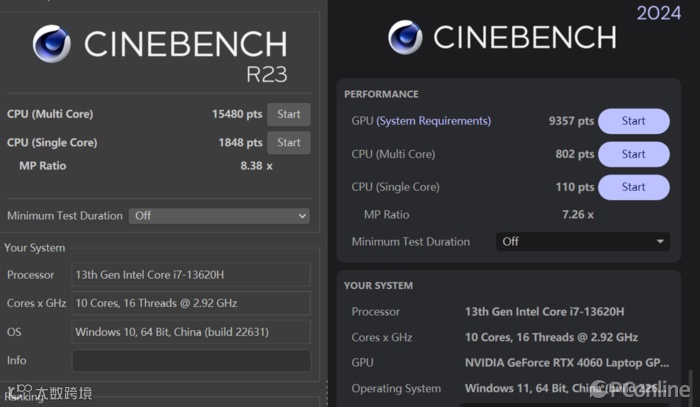Click the 2024 Processor value text
Image resolution: width=700 pixels, height=407 pixels.
point(544,311)
